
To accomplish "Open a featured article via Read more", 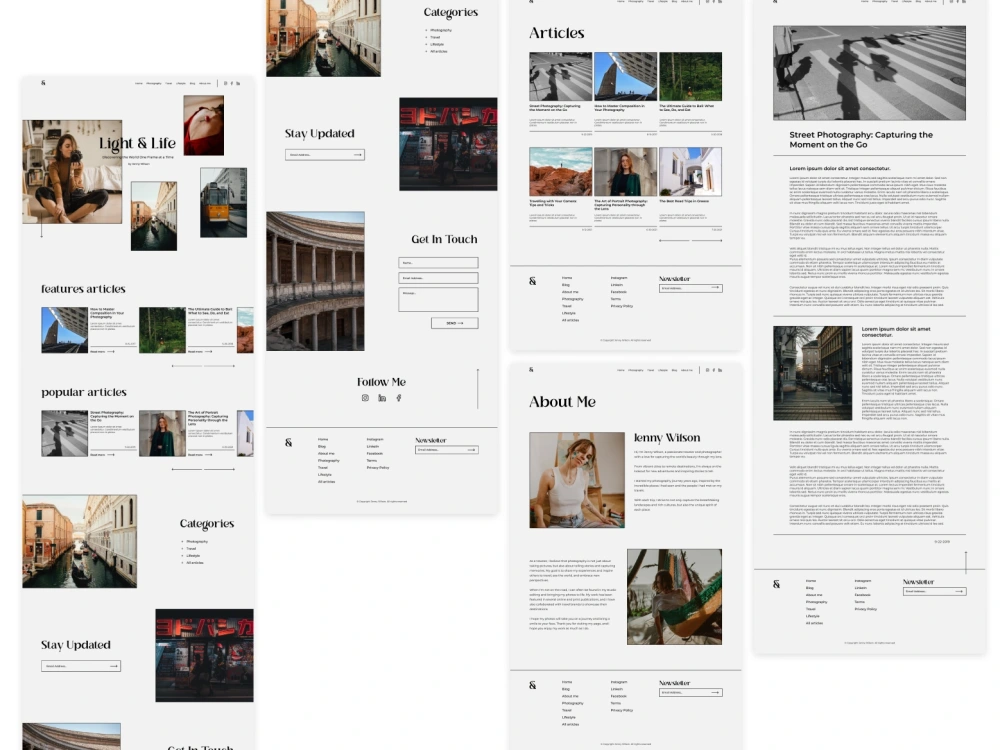I will tap(97, 352).
